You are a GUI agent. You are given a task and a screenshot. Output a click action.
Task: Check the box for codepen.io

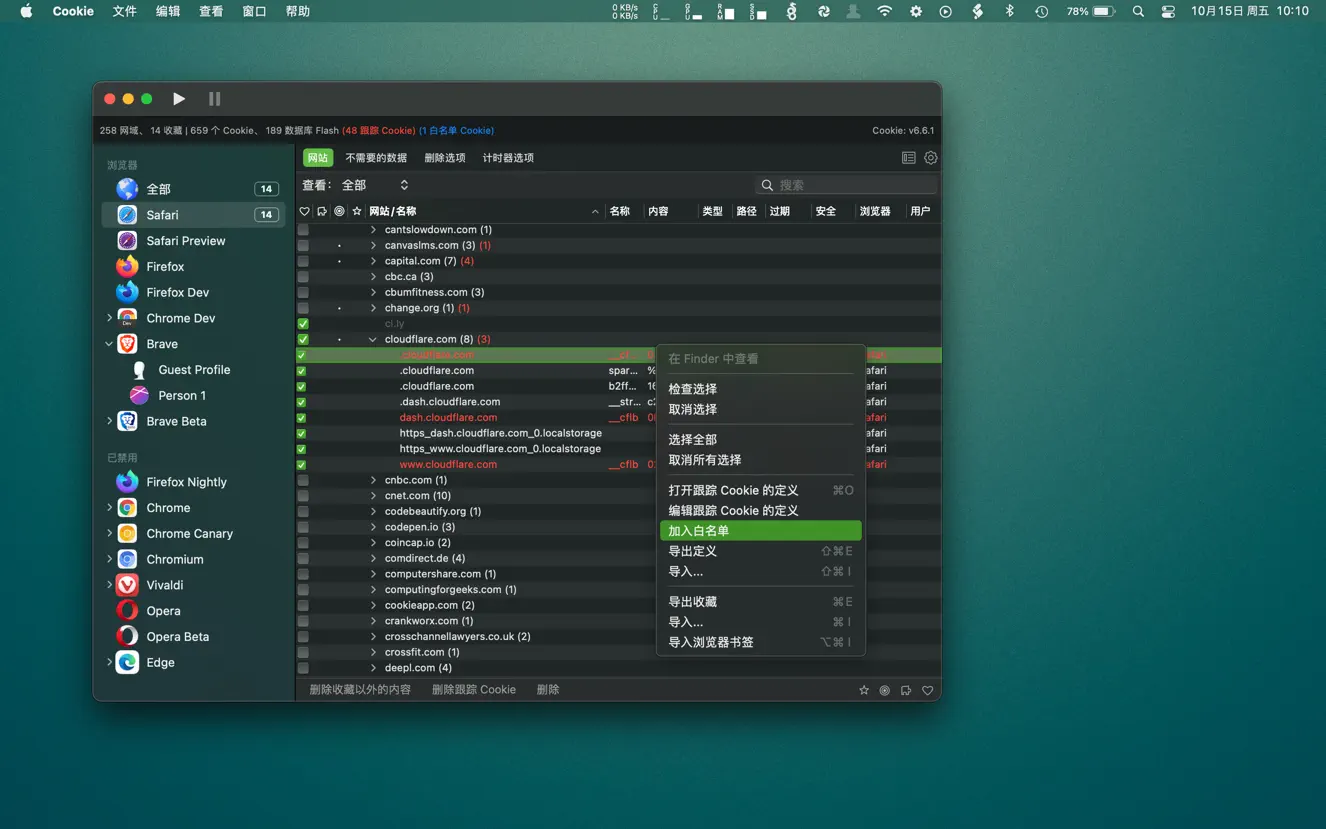click(303, 527)
